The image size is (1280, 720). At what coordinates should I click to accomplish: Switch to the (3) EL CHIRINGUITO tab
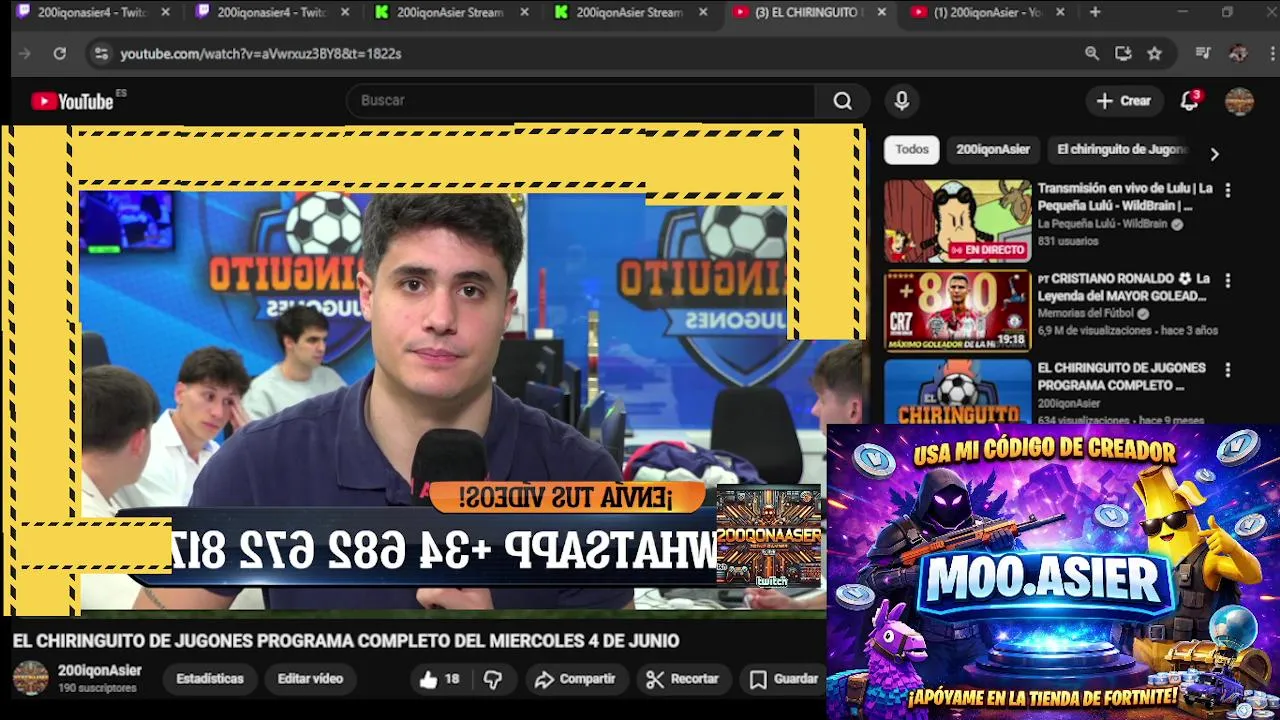[x=807, y=12]
